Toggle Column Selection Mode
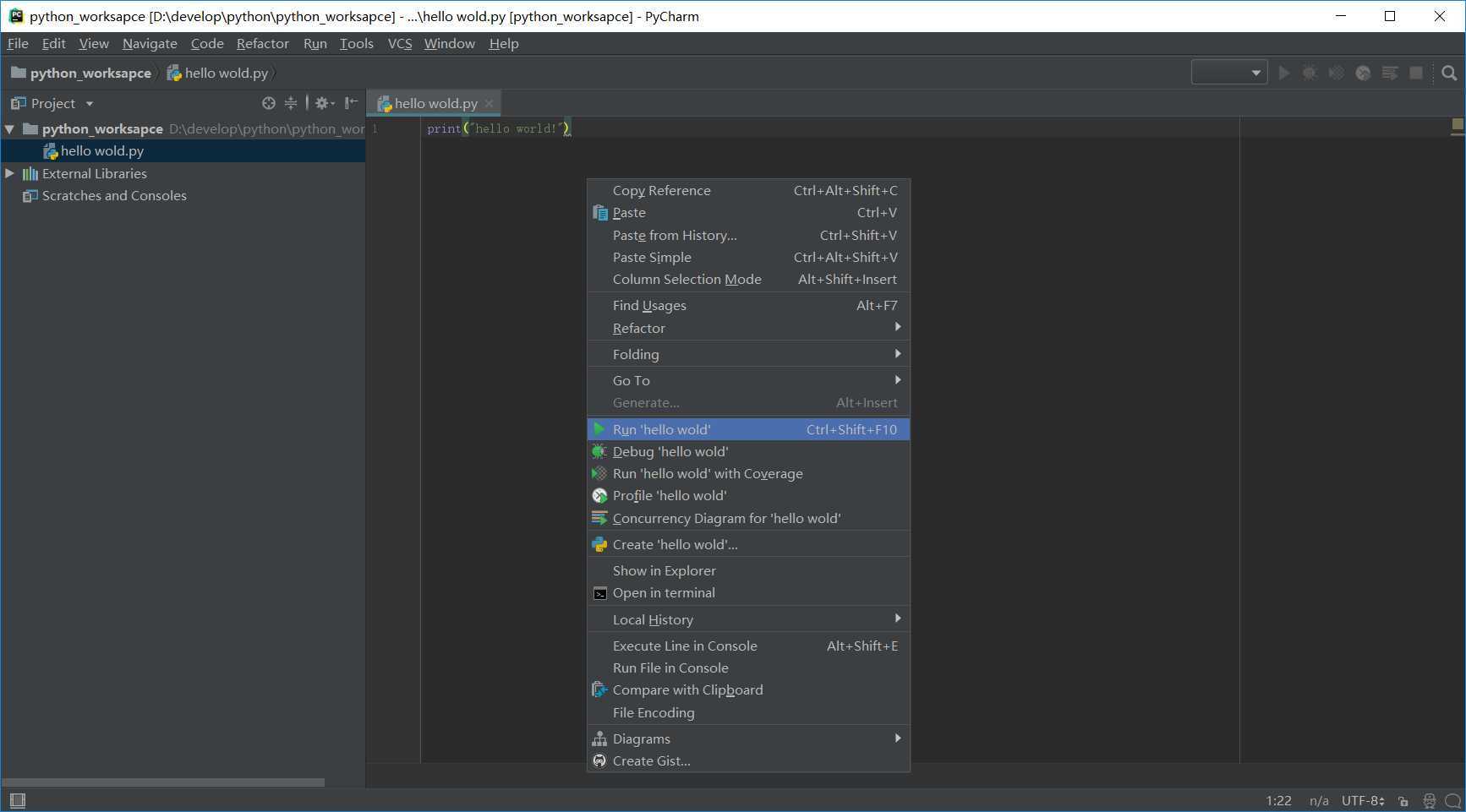Screen dimensions: 1466x812 click(x=748, y=279)
